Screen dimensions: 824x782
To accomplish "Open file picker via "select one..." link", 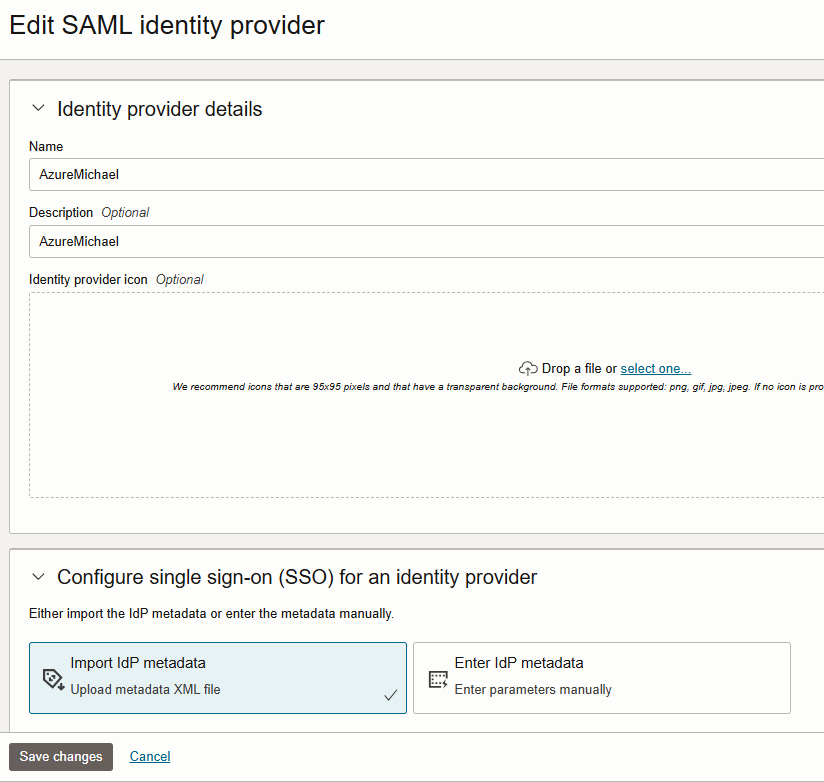I will (655, 369).
